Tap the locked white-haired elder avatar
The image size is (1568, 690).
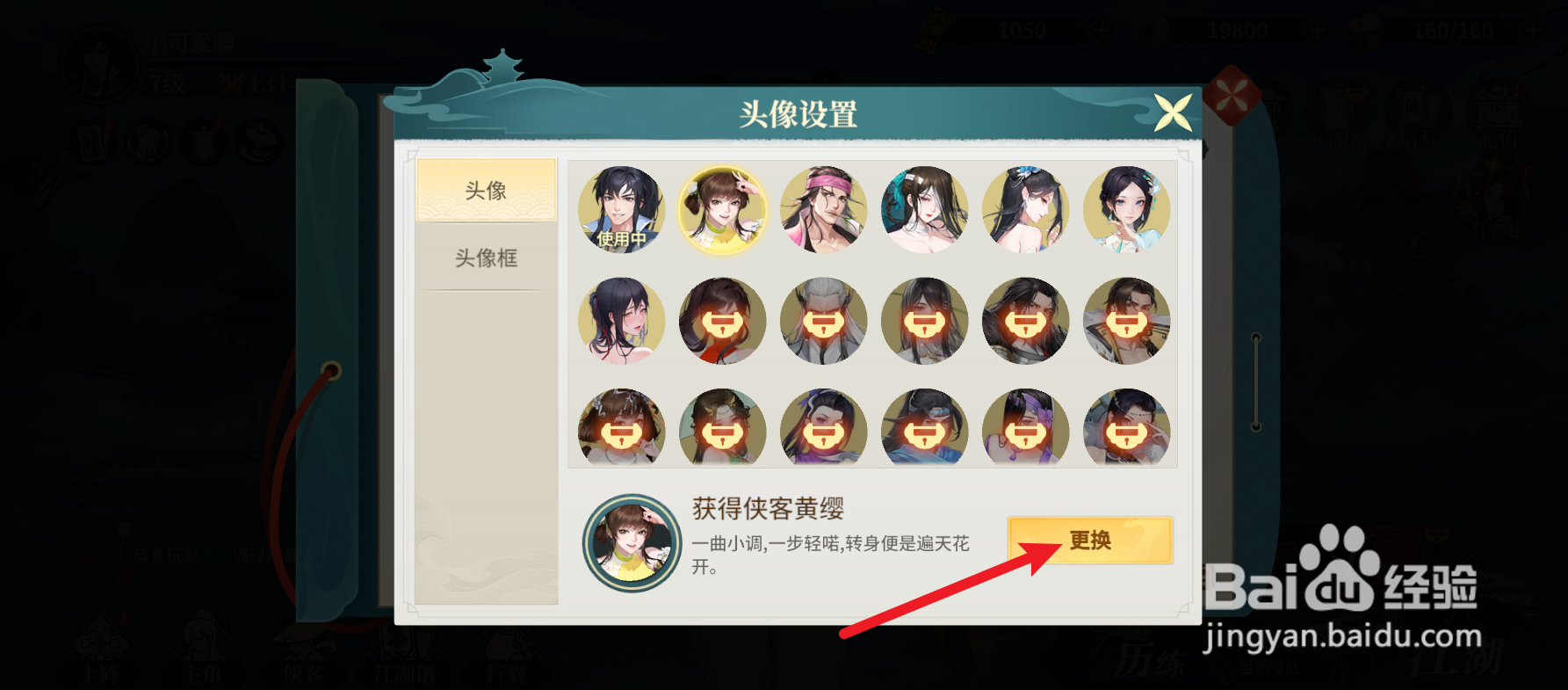click(x=824, y=321)
